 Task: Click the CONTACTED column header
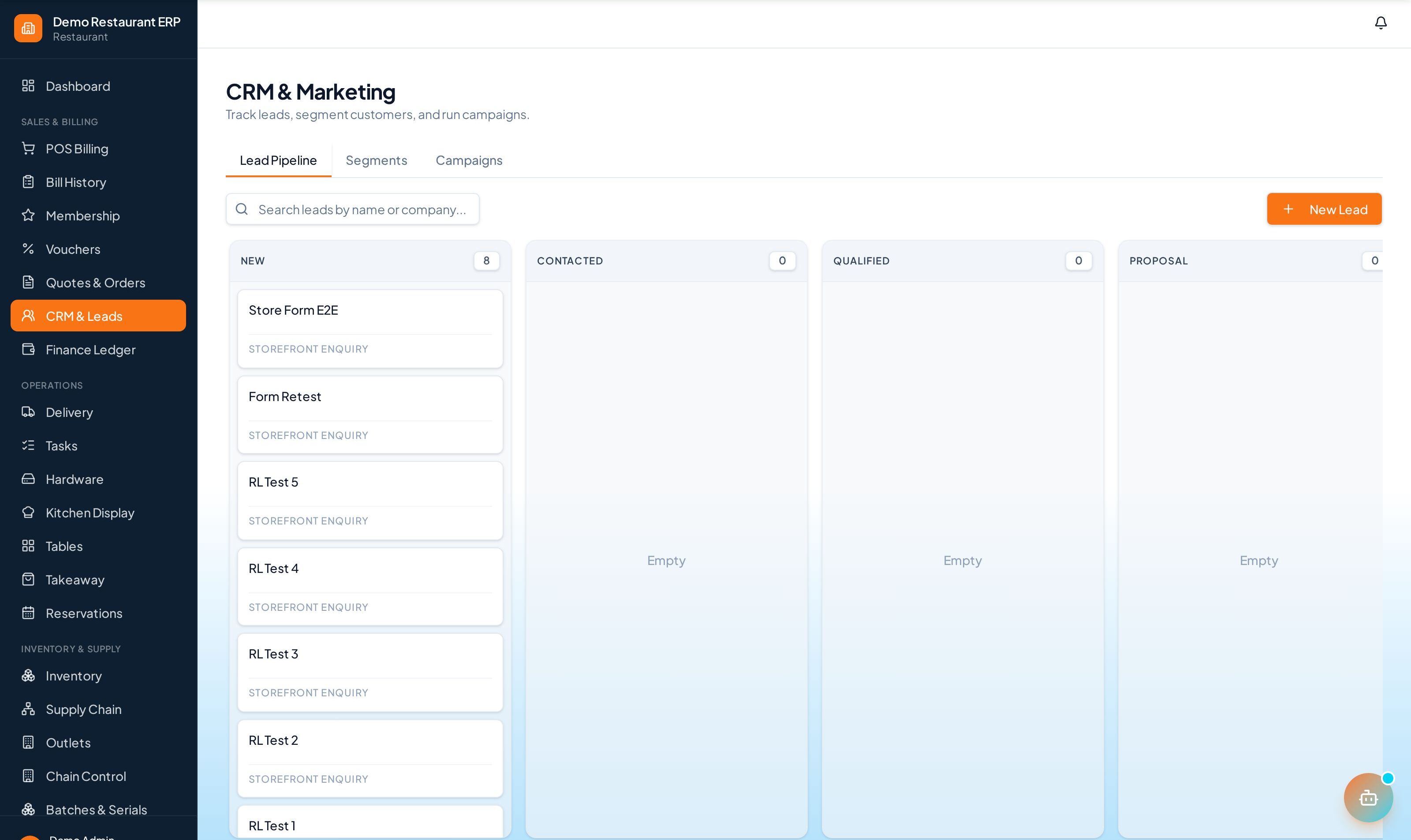pyautogui.click(x=666, y=261)
